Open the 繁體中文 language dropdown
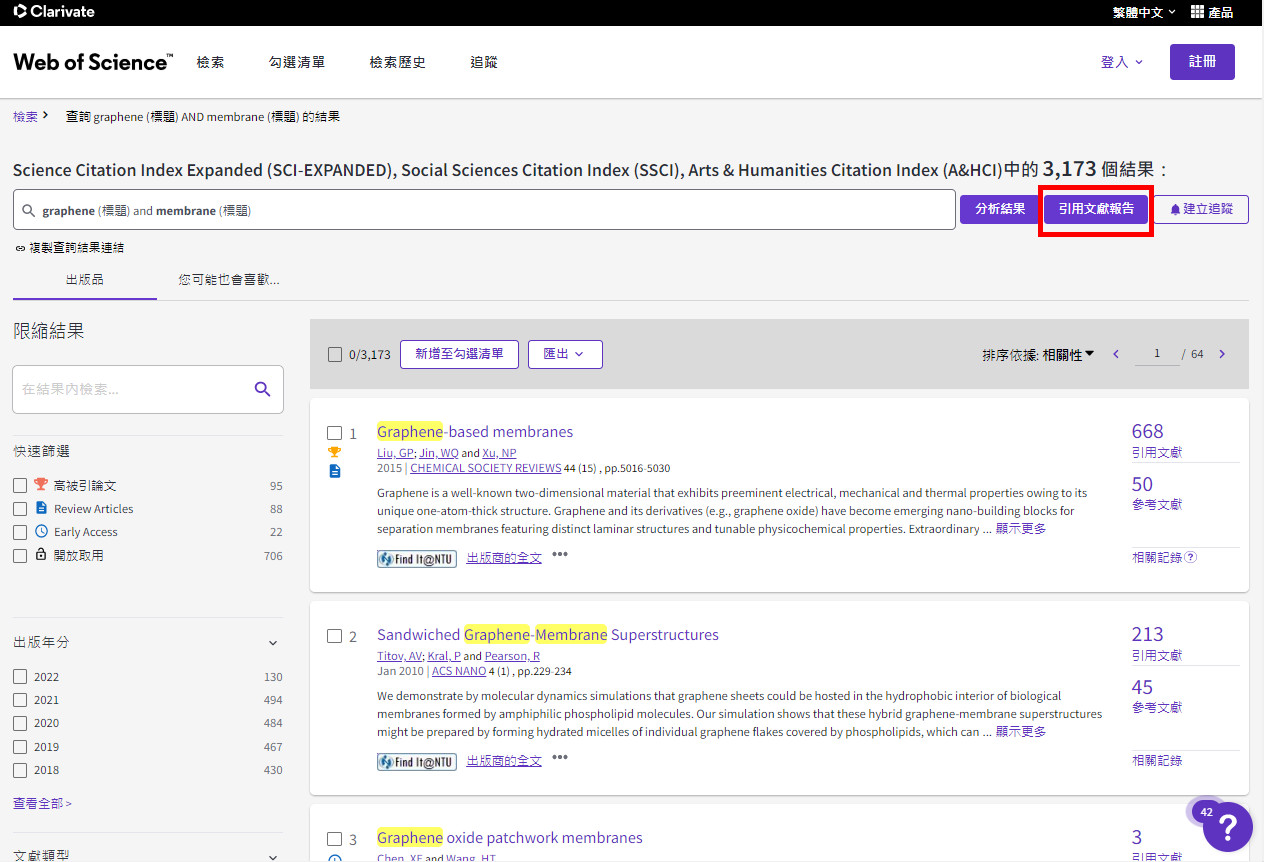Screen dimensions: 1264x862 point(1144,12)
